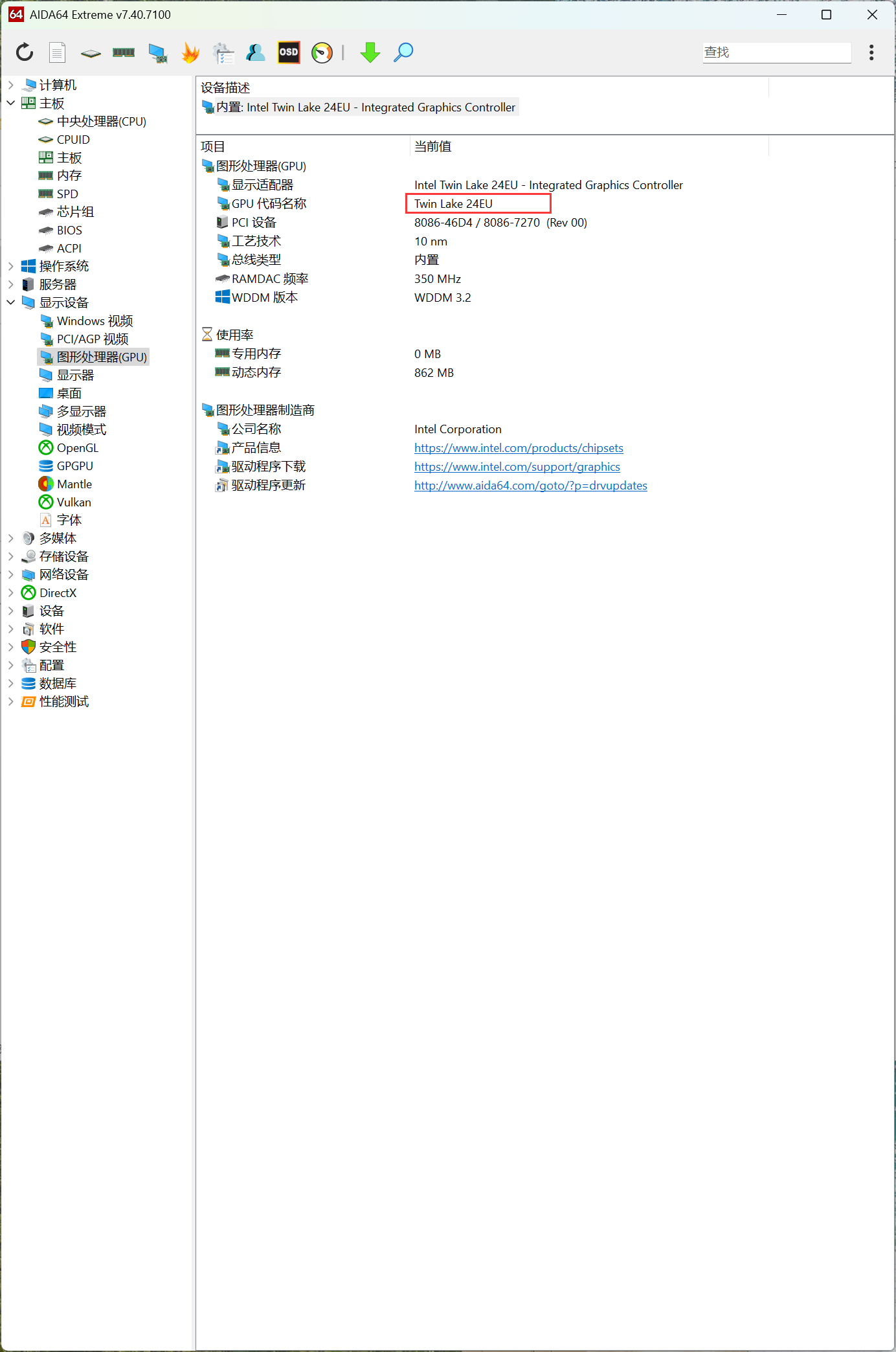896x1352 pixels.
Task: Open the aida64.com drvupdates link
Action: [531, 486]
